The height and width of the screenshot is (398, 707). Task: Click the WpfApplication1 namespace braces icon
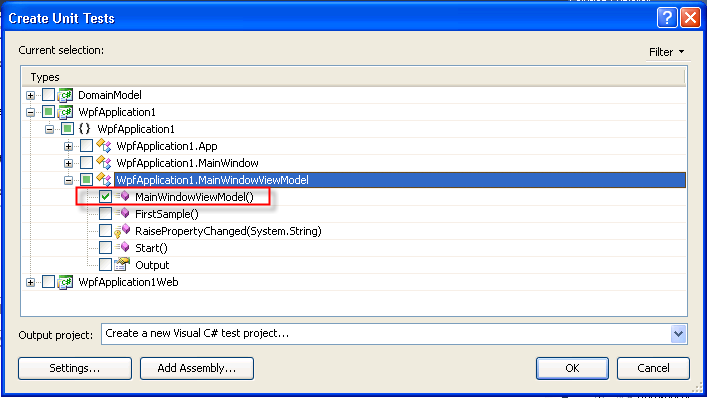click(x=84, y=129)
